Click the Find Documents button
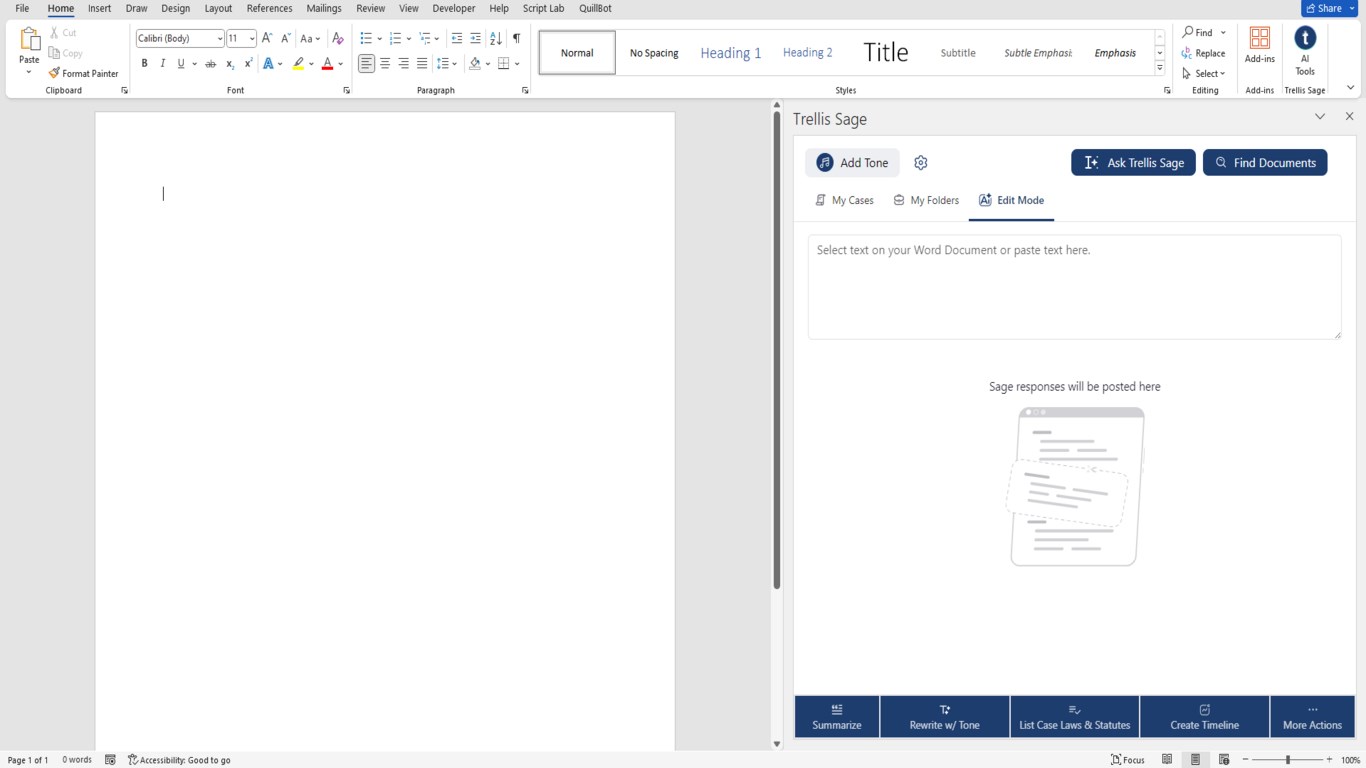Screen dimensions: 1366x768 (1265, 163)
